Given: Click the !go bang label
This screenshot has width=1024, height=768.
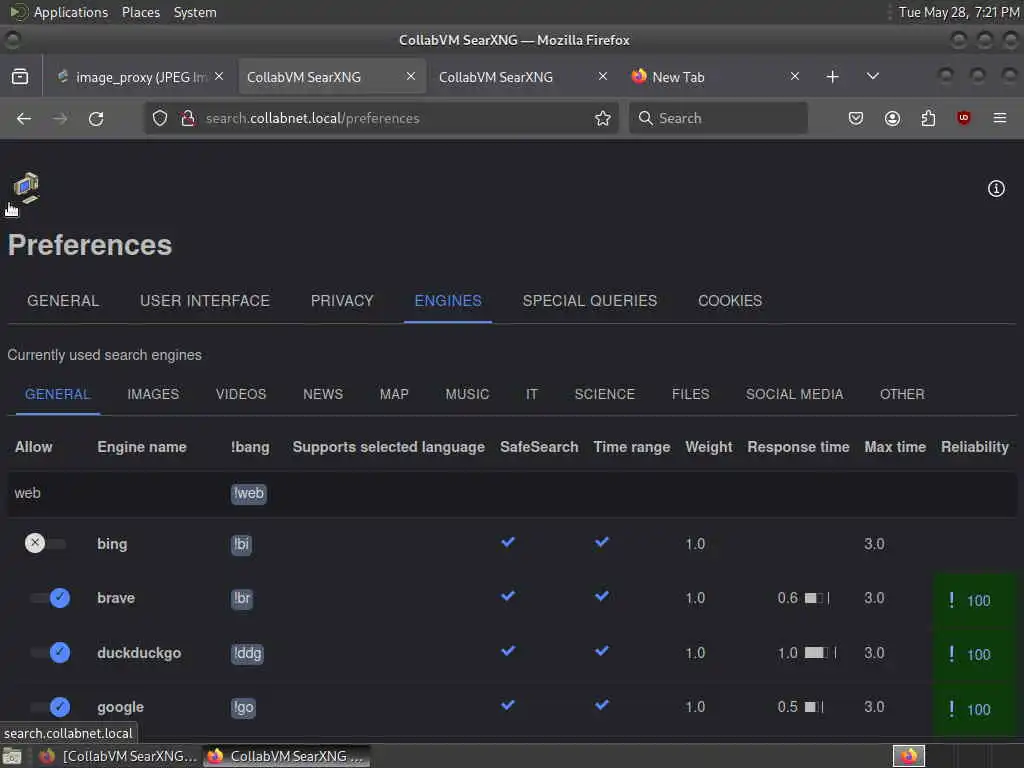Looking at the screenshot, I should tap(243, 707).
